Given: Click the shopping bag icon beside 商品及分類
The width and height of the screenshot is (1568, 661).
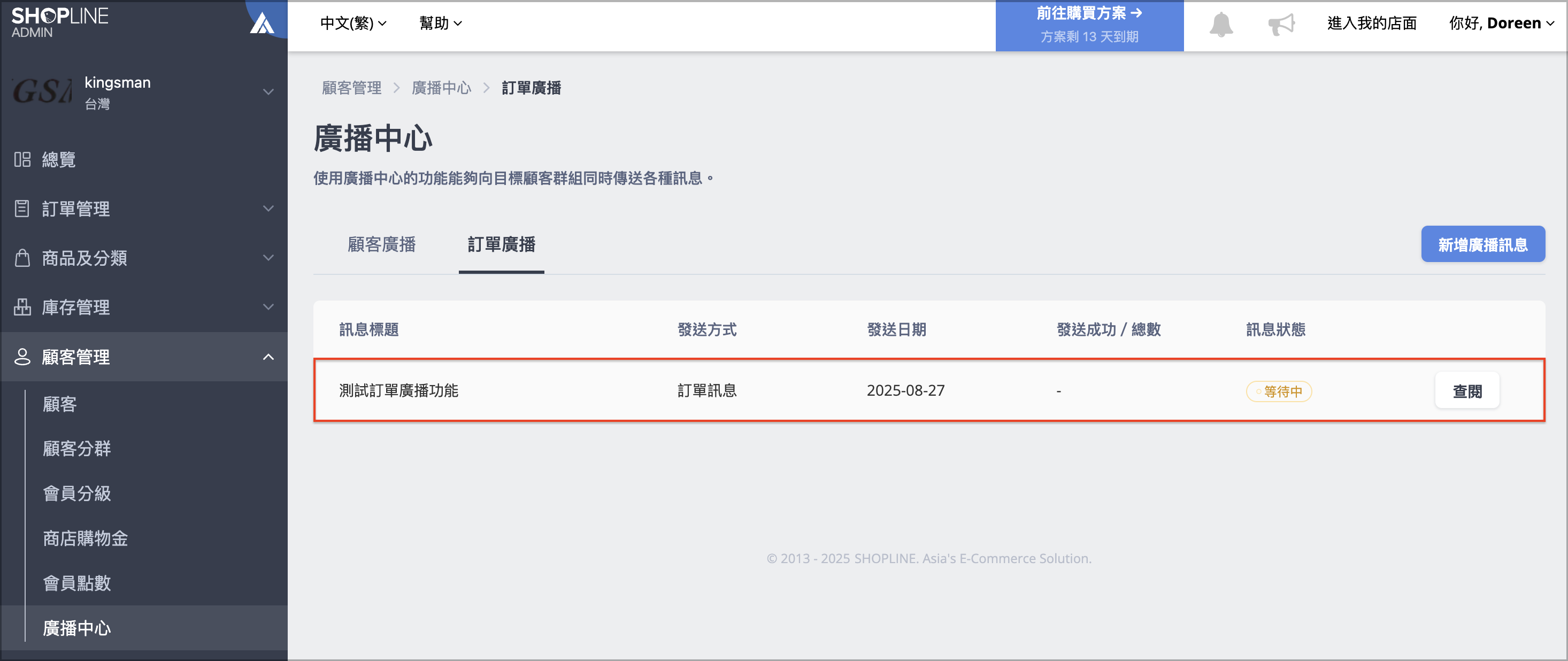Looking at the screenshot, I should point(22,258).
